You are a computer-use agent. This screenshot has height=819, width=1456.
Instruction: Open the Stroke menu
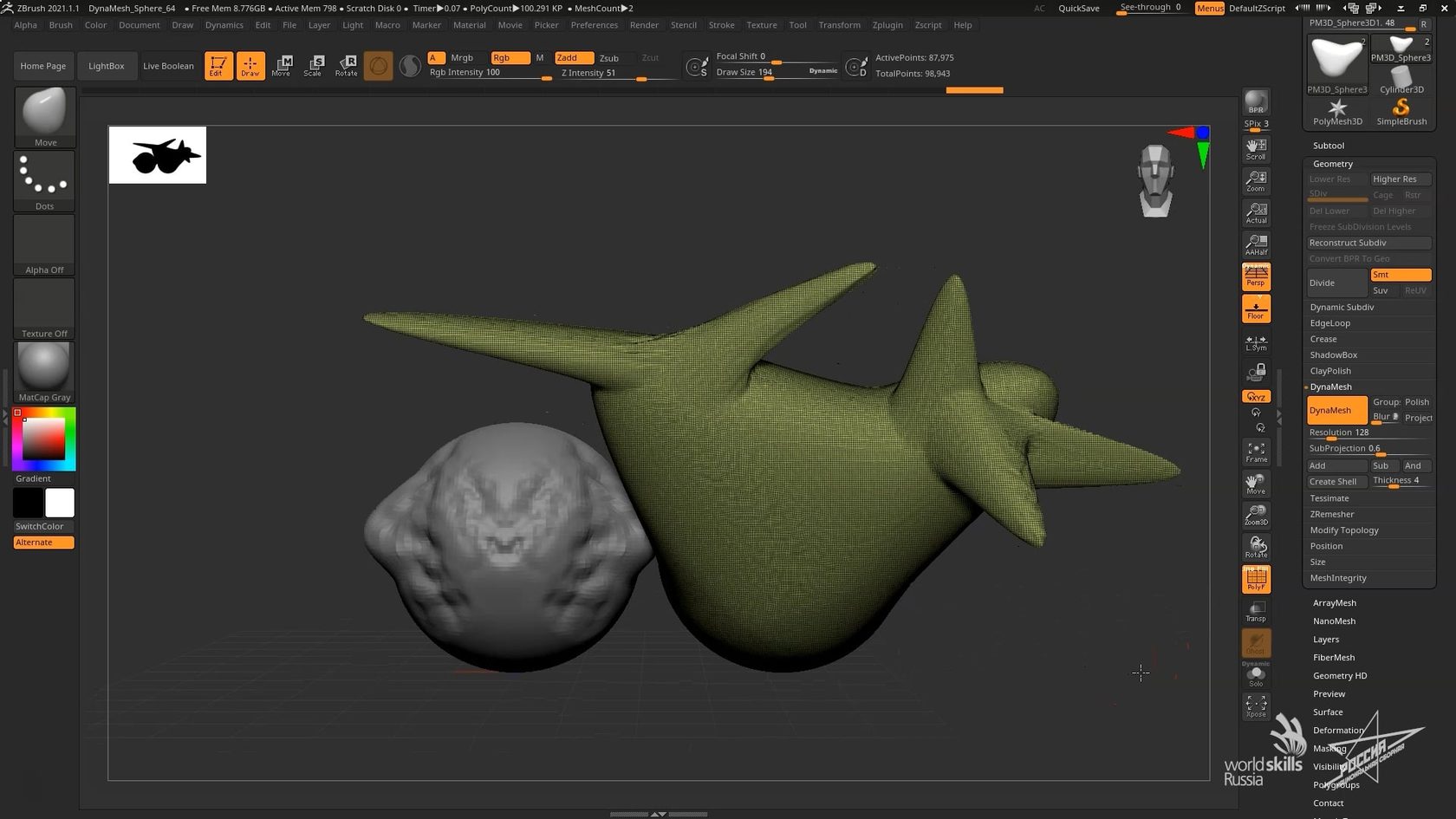coord(721,25)
